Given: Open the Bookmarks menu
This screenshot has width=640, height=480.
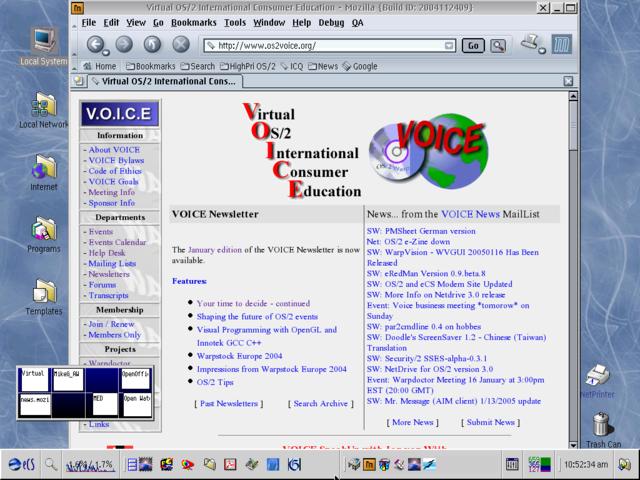Looking at the screenshot, I should pos(192,22).
